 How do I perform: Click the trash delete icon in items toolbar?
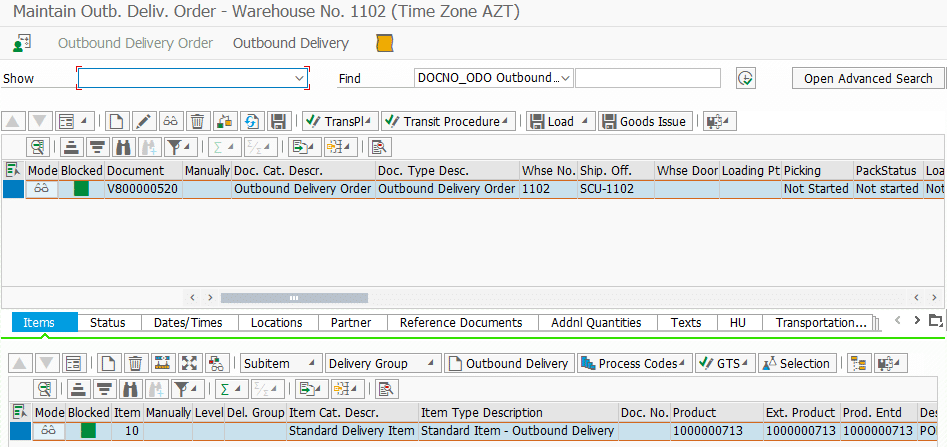click(x=134, y=363)
